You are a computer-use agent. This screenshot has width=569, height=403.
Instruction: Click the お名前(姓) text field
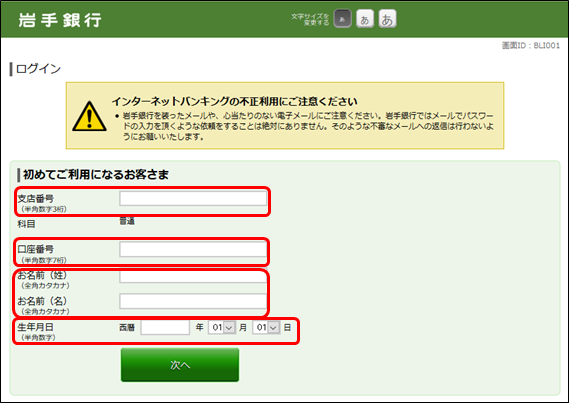click(193, 277)
